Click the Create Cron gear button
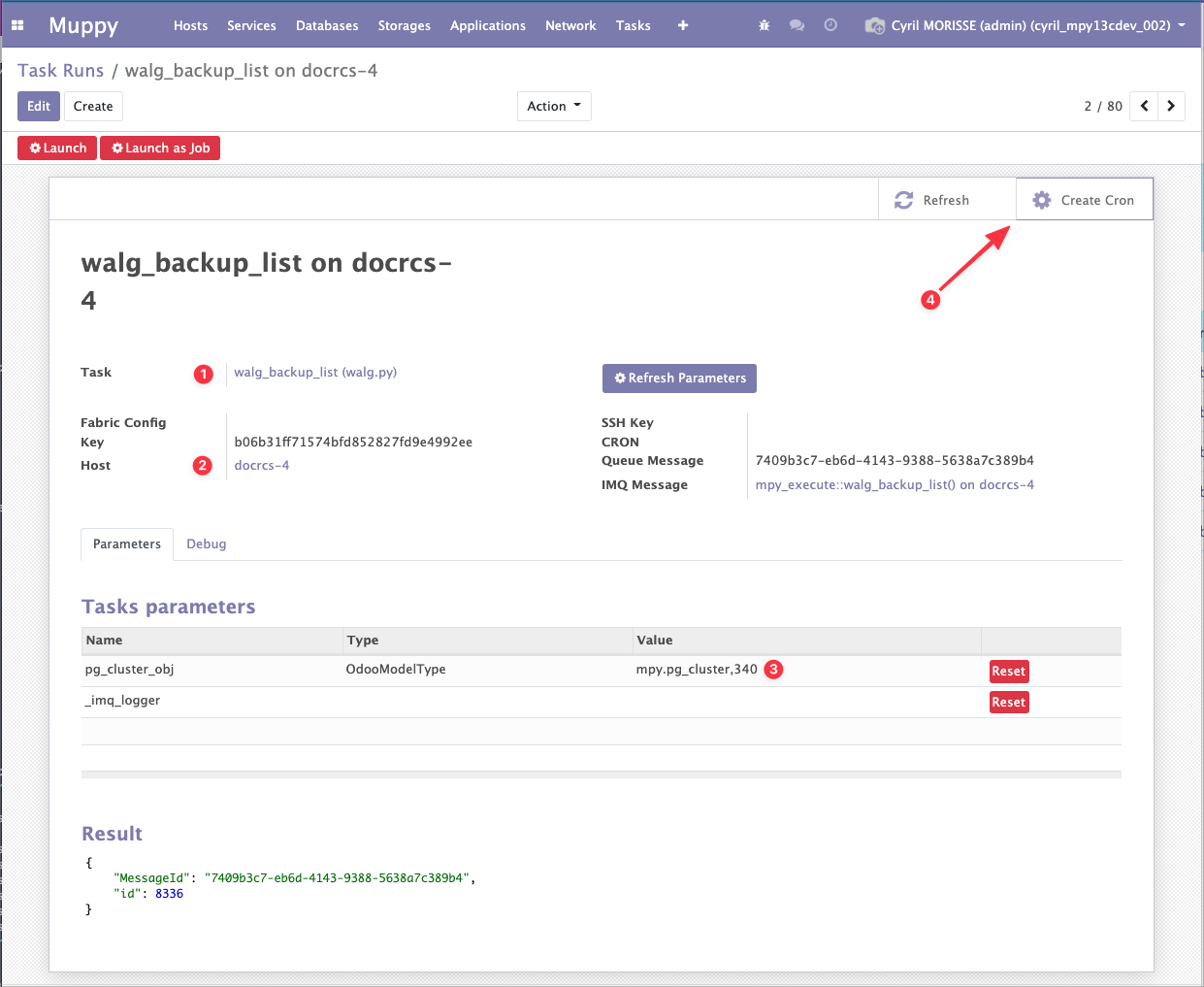1204x987 pixels. tap(1084, 200)
